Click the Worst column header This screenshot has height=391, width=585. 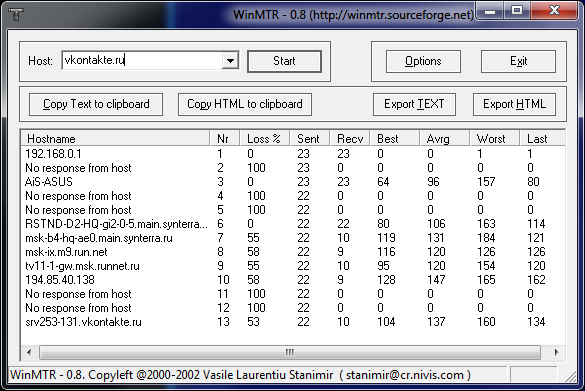click(x=495, y=139)
